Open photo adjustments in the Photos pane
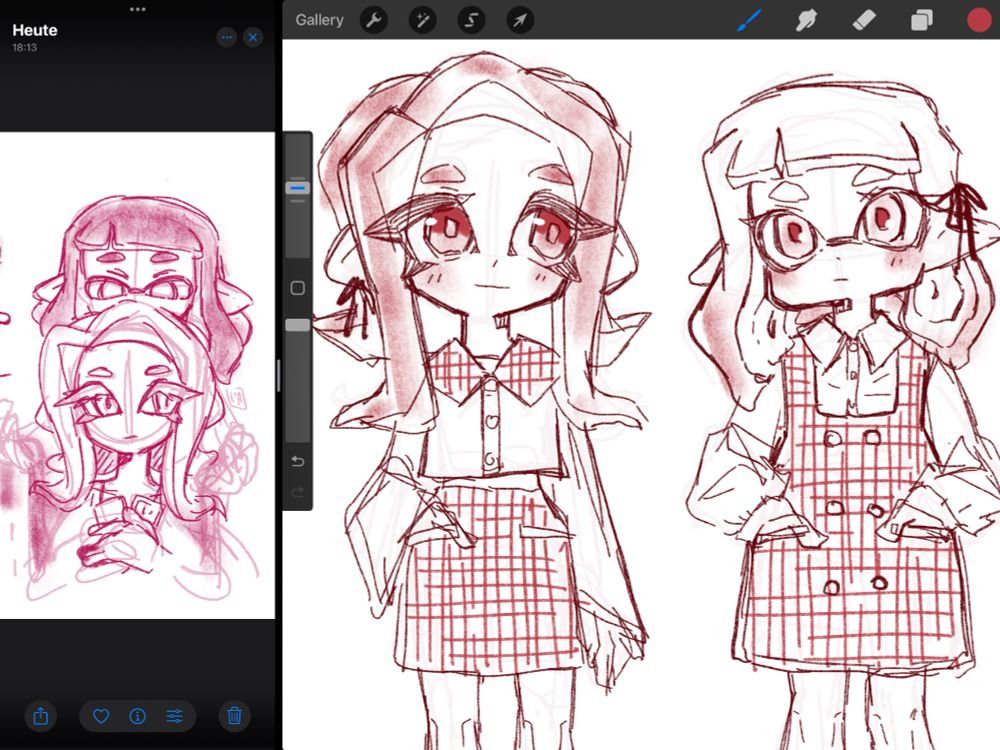Image resolution: width=1000 pixels, height=750 pixels. pos(175,716)
